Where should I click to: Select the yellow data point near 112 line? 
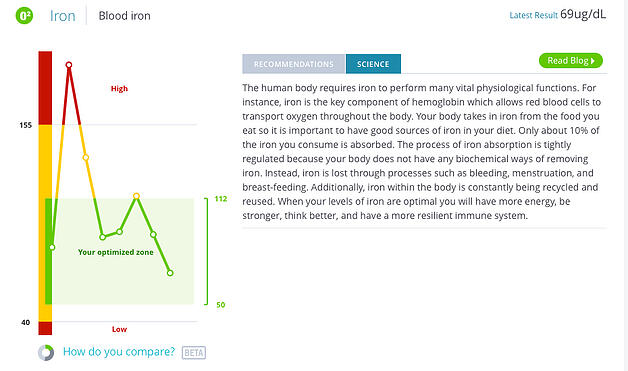pyautogui.click(x=136, y=196)
